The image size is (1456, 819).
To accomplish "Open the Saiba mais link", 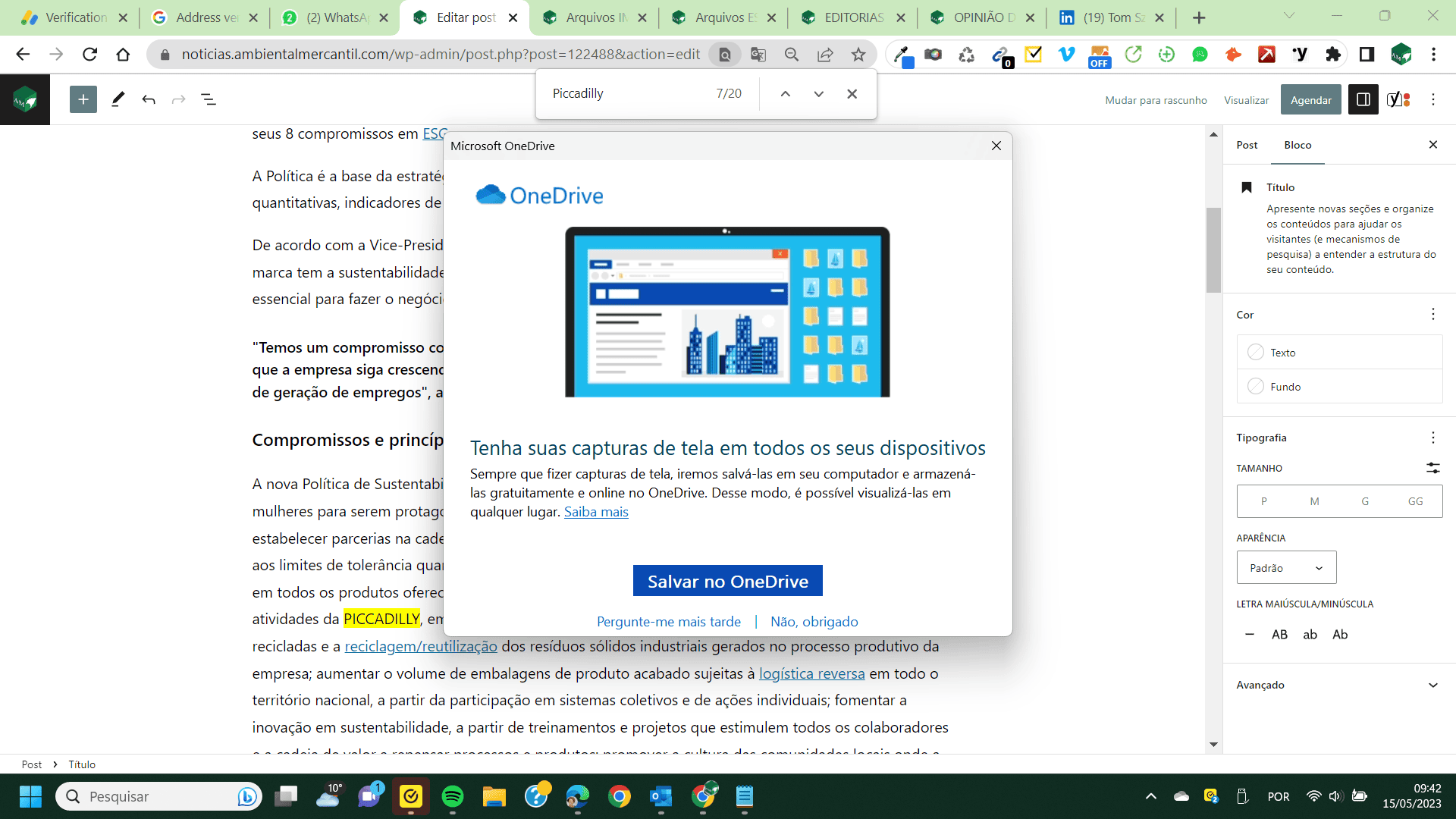I will click(596, 512).
